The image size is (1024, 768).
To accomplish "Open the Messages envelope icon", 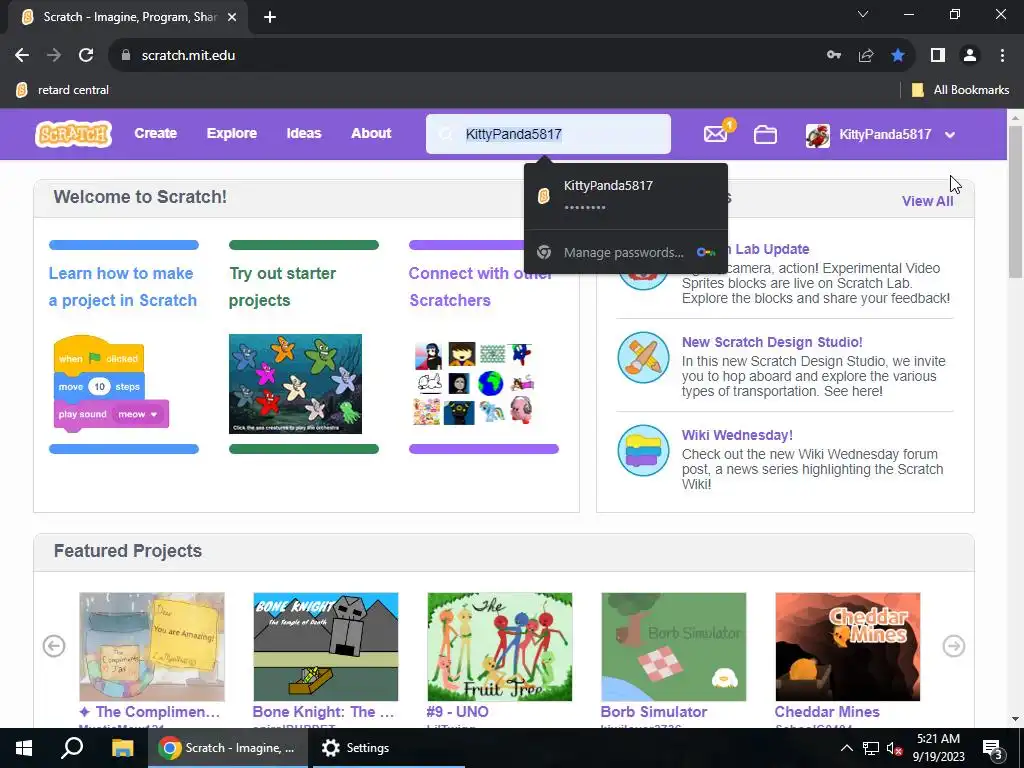I will (716, 135).
